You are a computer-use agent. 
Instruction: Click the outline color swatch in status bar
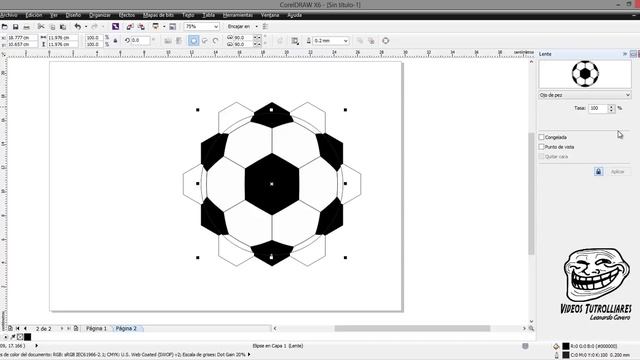pos(566,355)
